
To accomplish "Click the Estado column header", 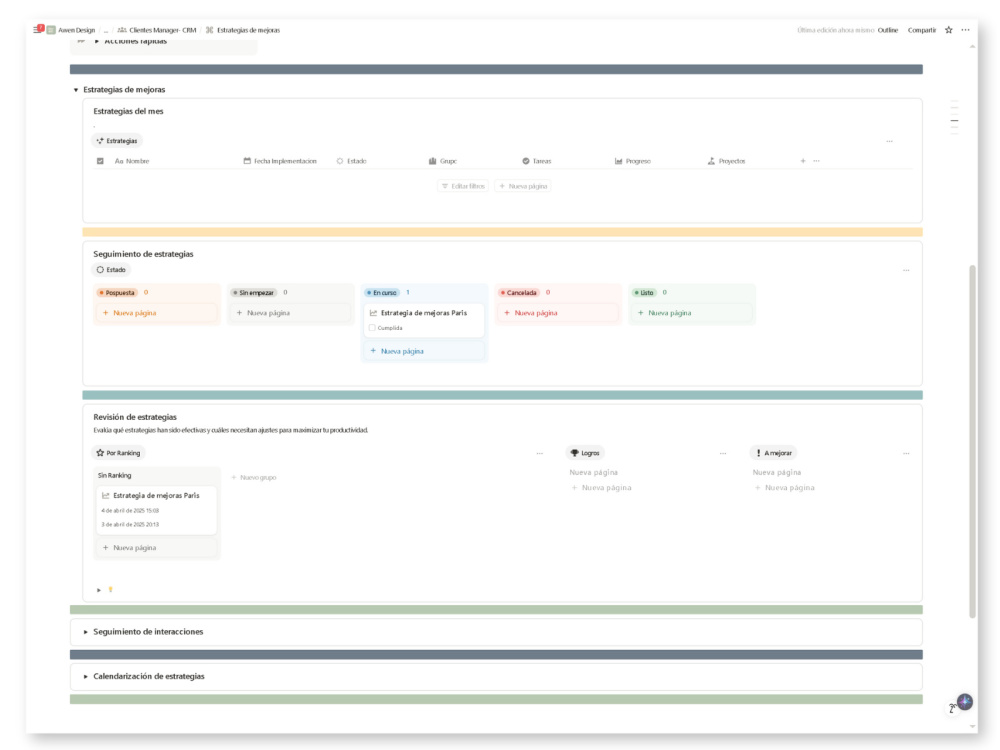I will tap(351, 161).
